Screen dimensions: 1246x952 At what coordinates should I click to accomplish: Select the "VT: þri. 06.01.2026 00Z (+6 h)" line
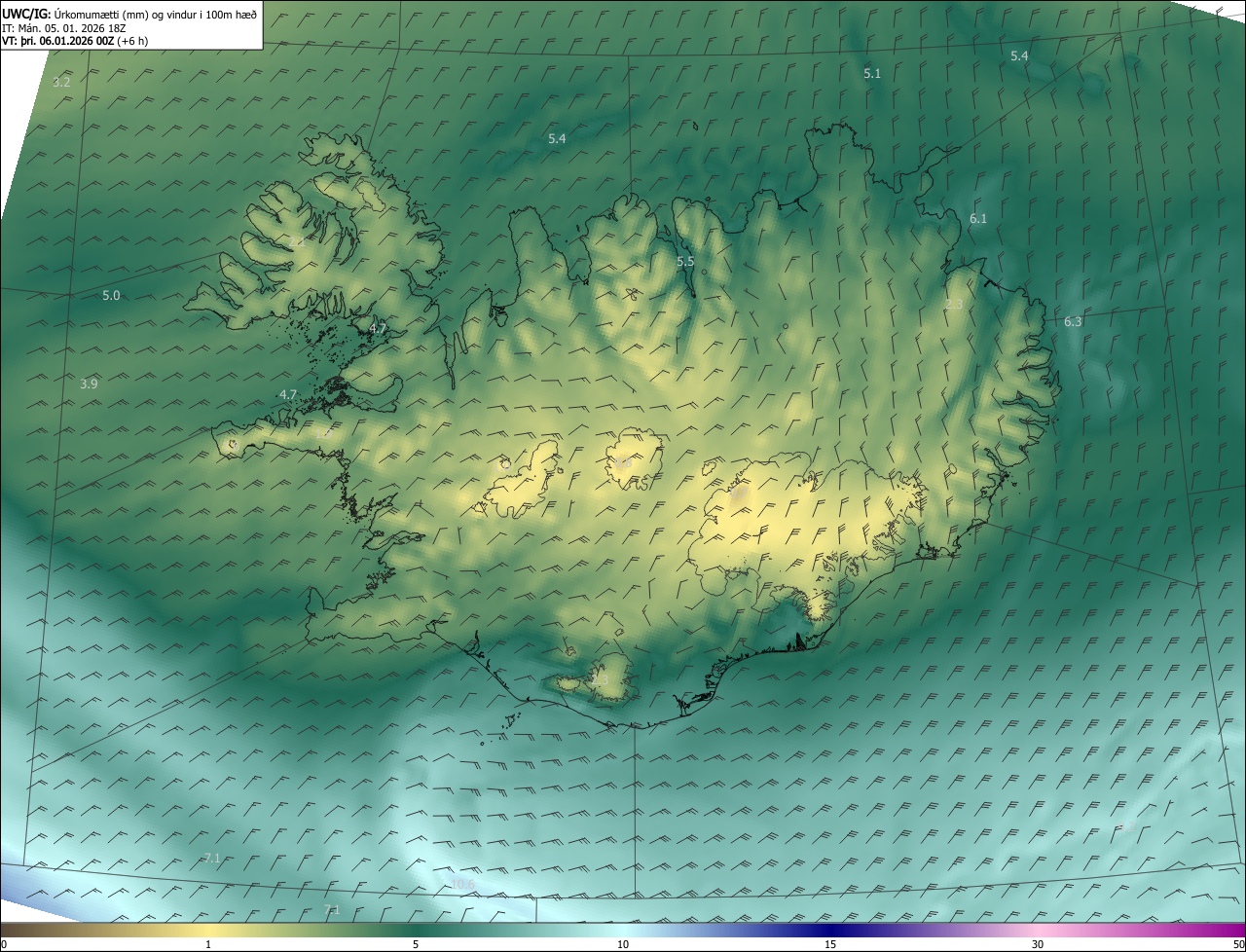coord(76,41)
